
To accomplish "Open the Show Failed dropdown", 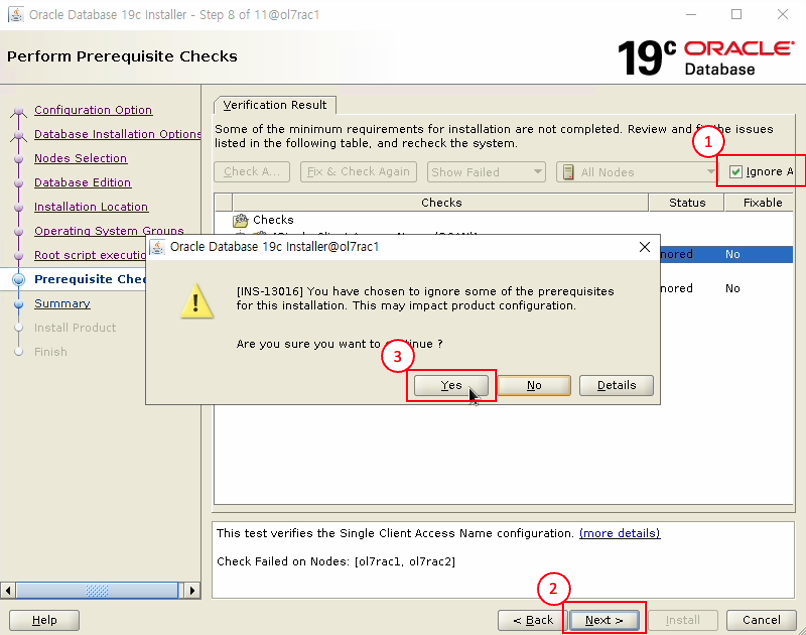I will (486, 172).
